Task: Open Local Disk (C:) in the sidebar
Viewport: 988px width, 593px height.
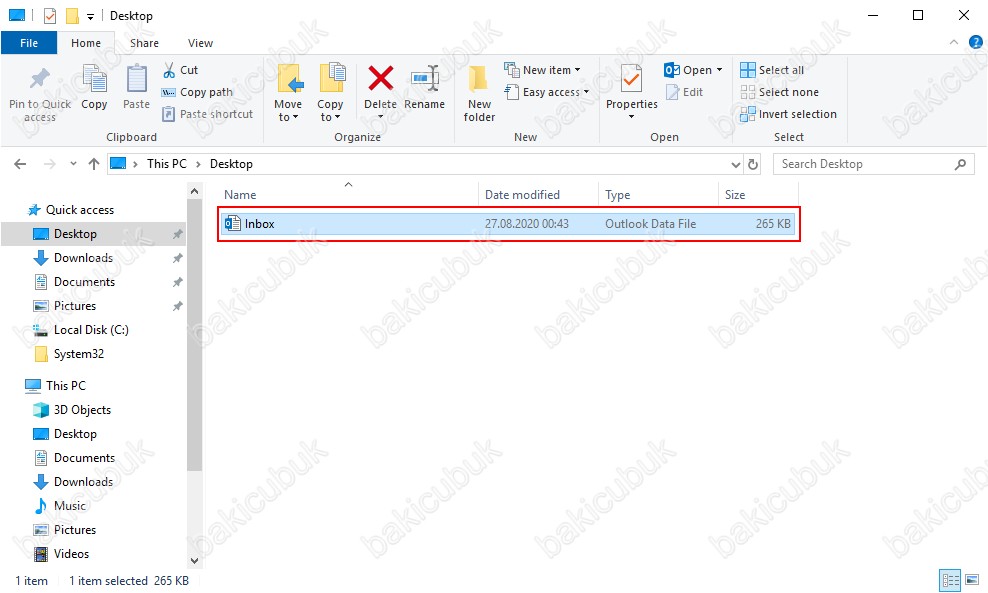Action: pos(91,330)
